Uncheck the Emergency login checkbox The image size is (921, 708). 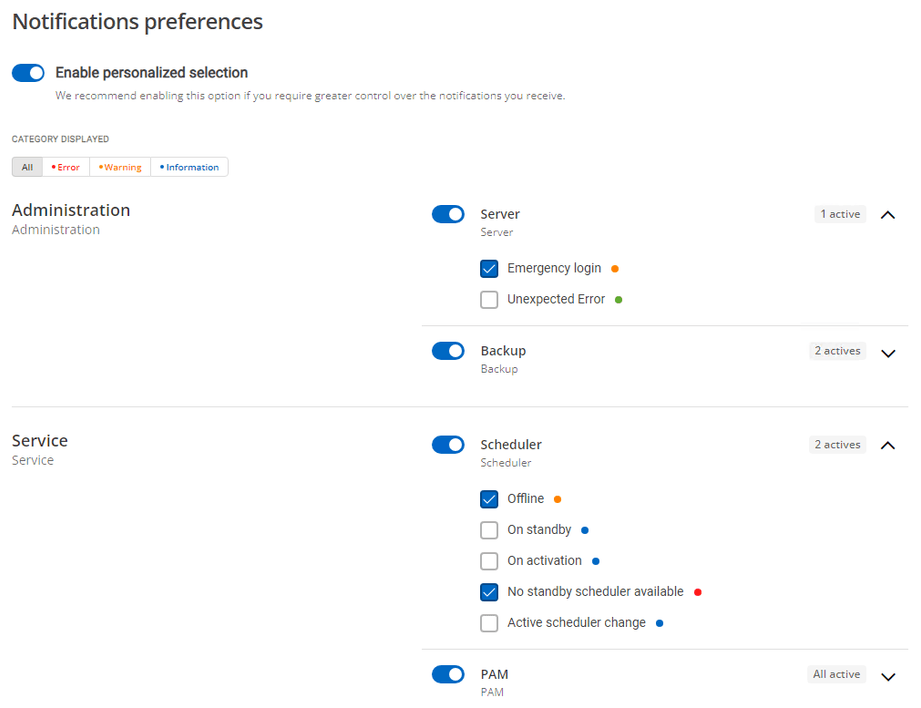click(x=489, y=269)
